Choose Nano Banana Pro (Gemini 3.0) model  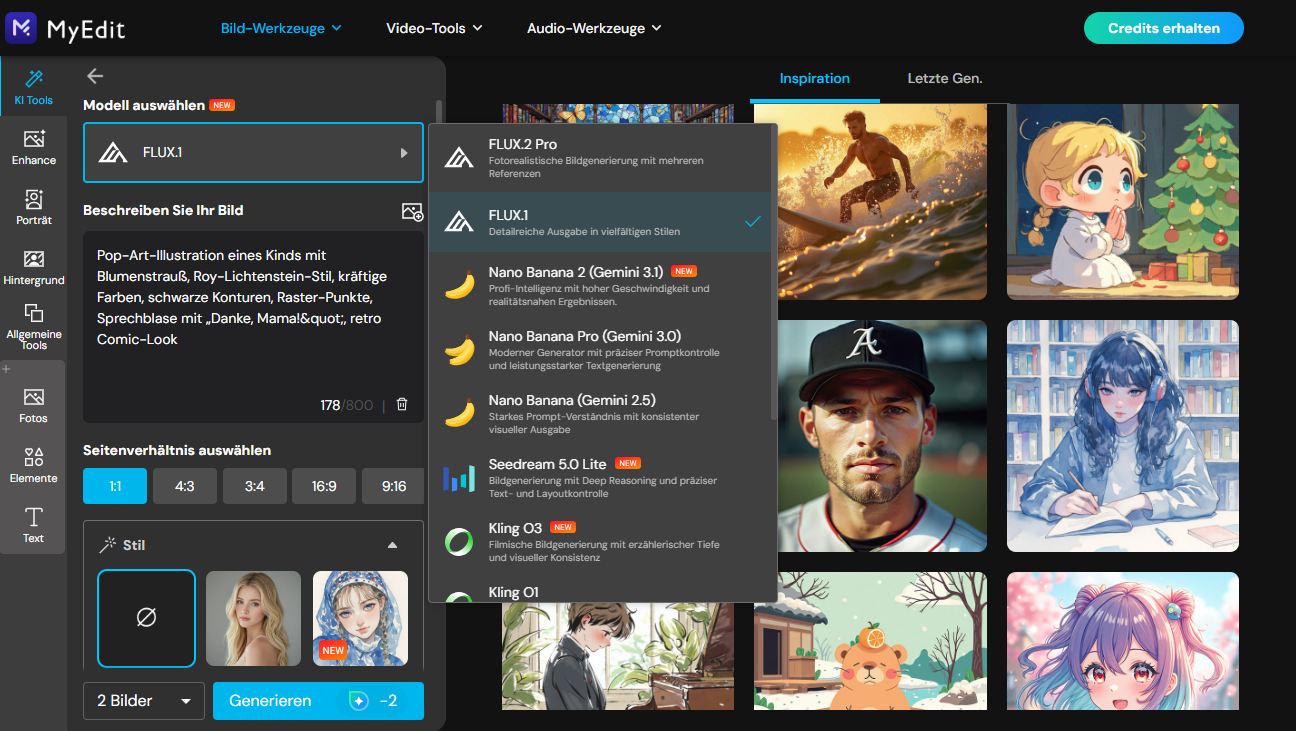600,350
